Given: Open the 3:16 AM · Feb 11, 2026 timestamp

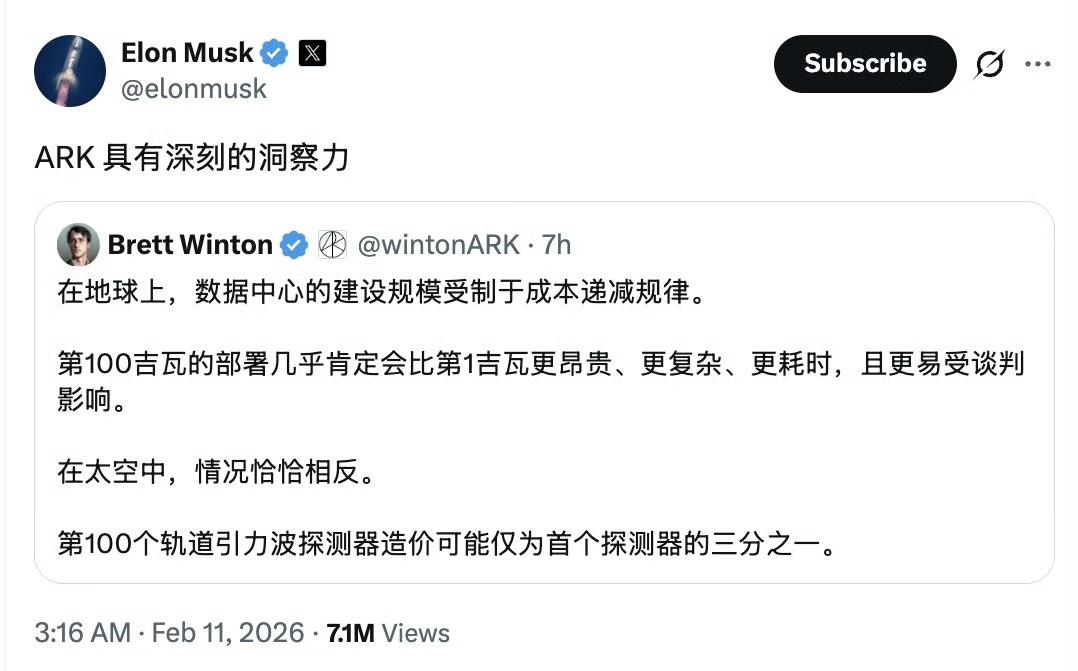Looking at the screenshot, I should 169,633.
